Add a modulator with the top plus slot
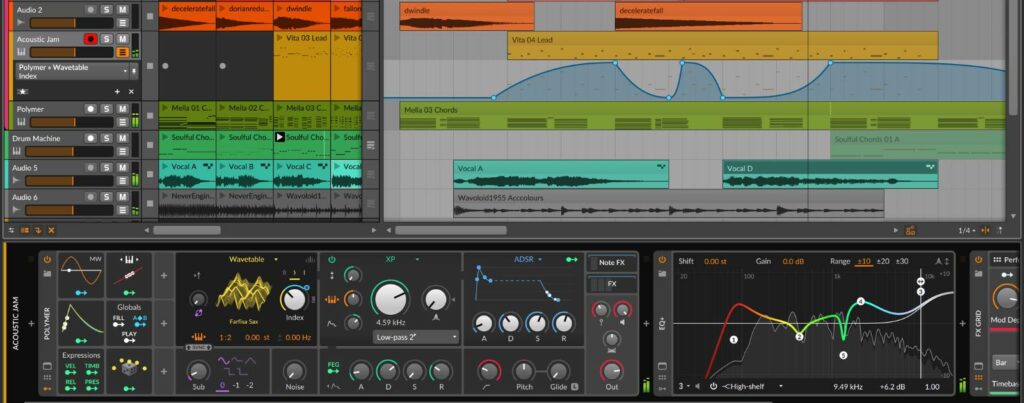The width and height of the screenshot is (1024, 403). (163, 275)
